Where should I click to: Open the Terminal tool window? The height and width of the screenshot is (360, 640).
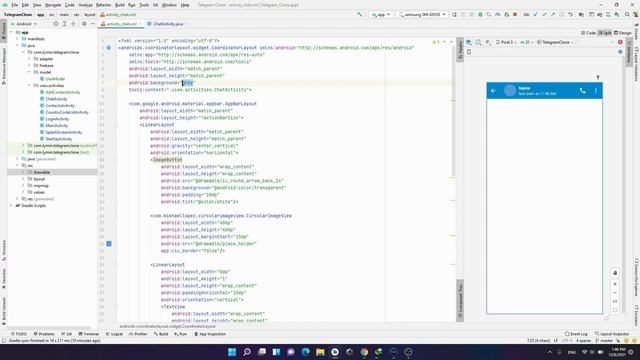tap(89, 334)
